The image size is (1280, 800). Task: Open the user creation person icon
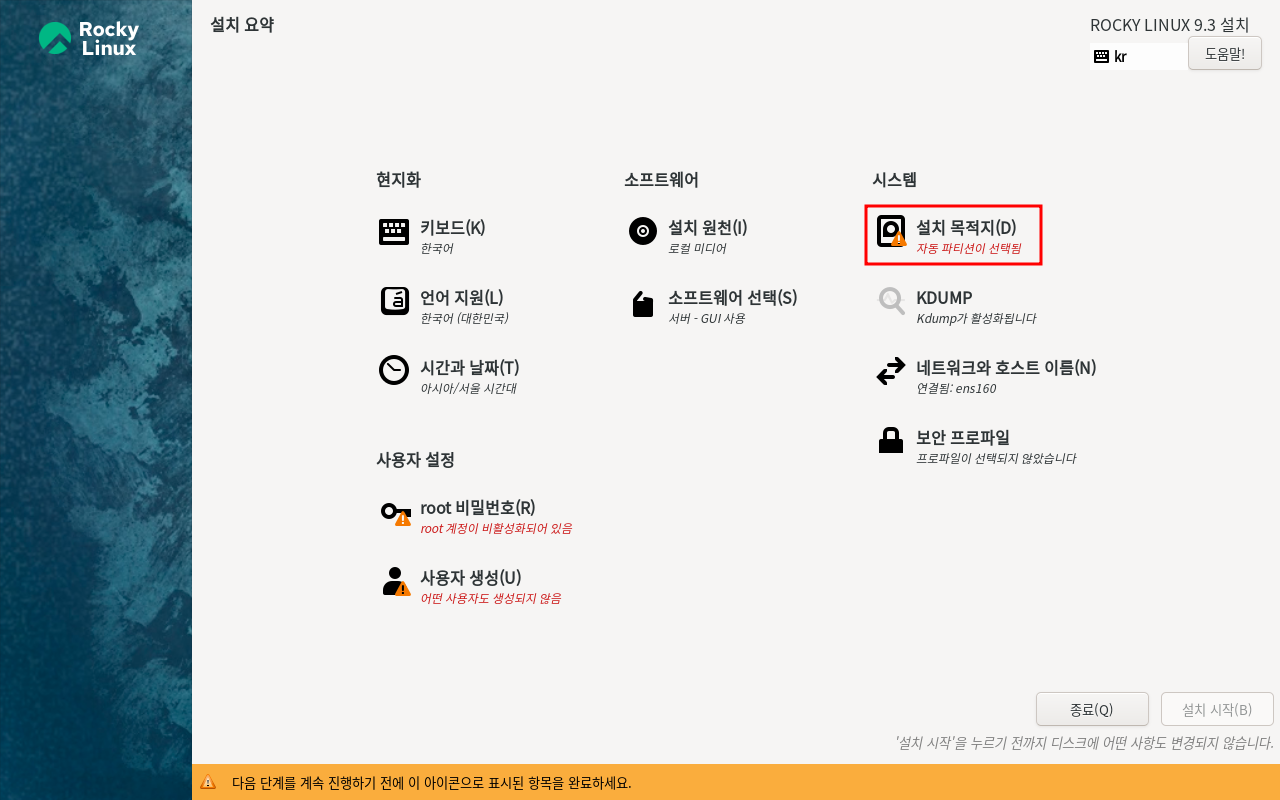click(x=396, y=581)
